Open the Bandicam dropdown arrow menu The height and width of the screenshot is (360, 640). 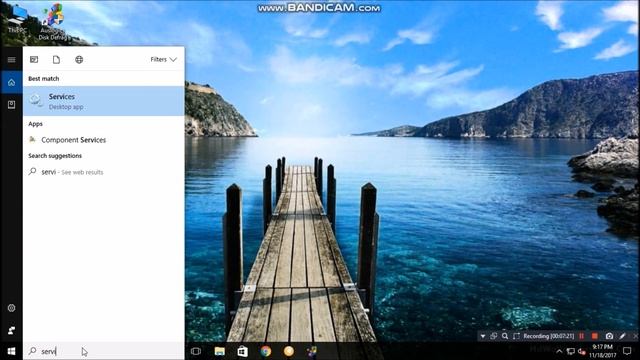click(x=483, y=336)
